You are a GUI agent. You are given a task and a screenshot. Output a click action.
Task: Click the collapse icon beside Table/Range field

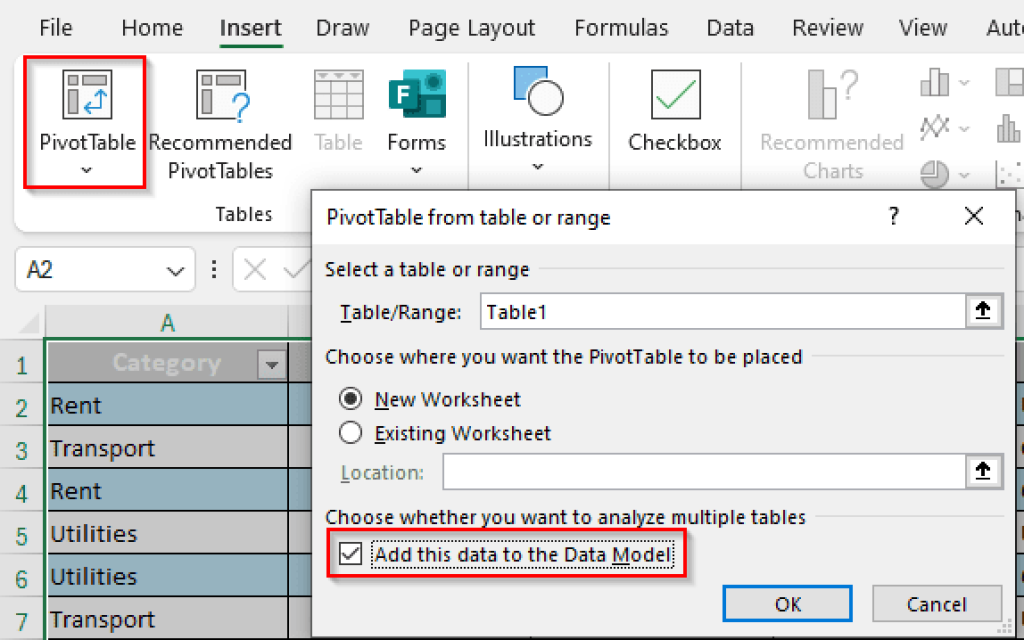point(983,312)
